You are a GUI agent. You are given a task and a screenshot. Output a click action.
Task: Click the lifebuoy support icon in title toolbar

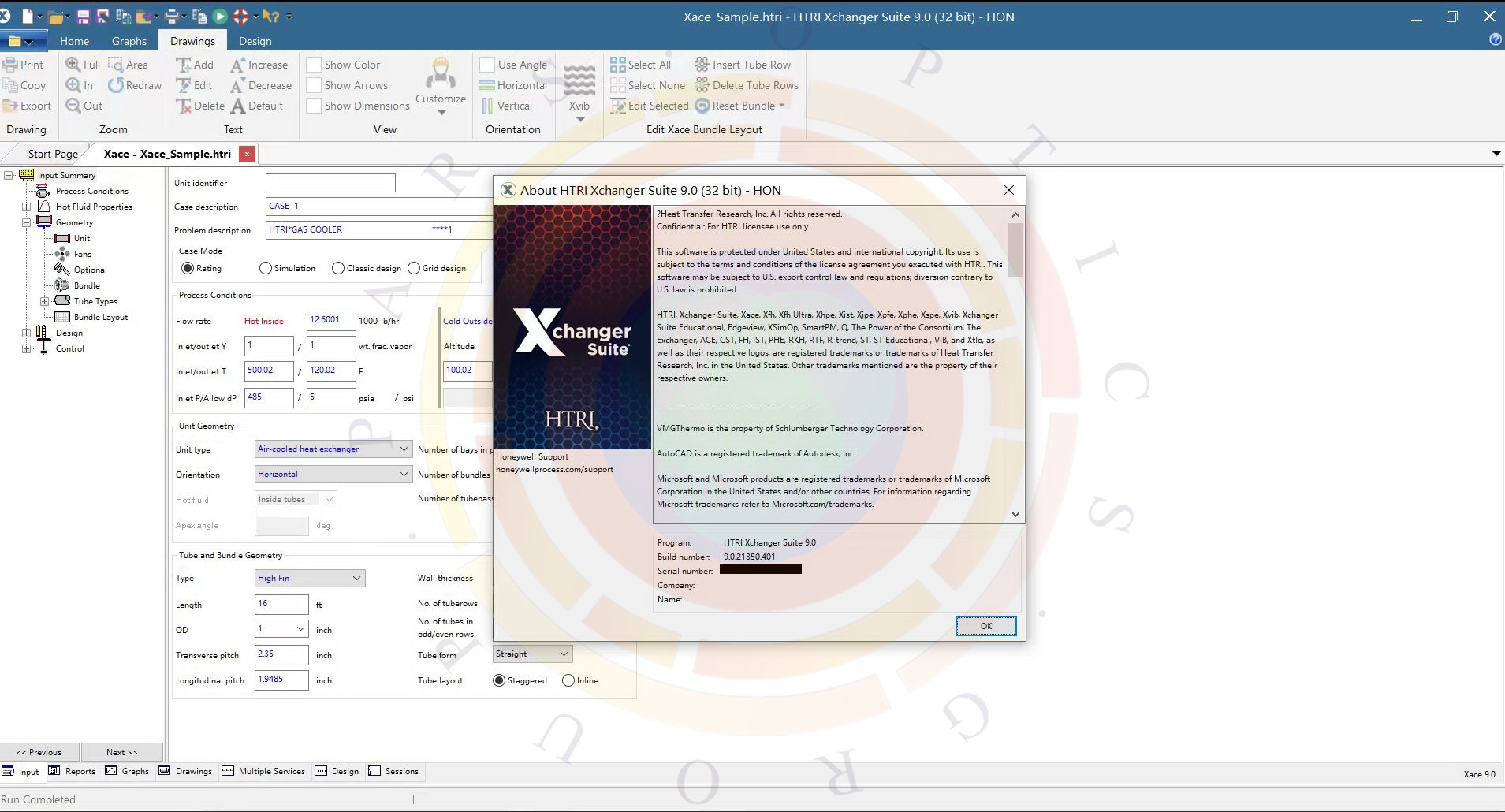point(240,16)
